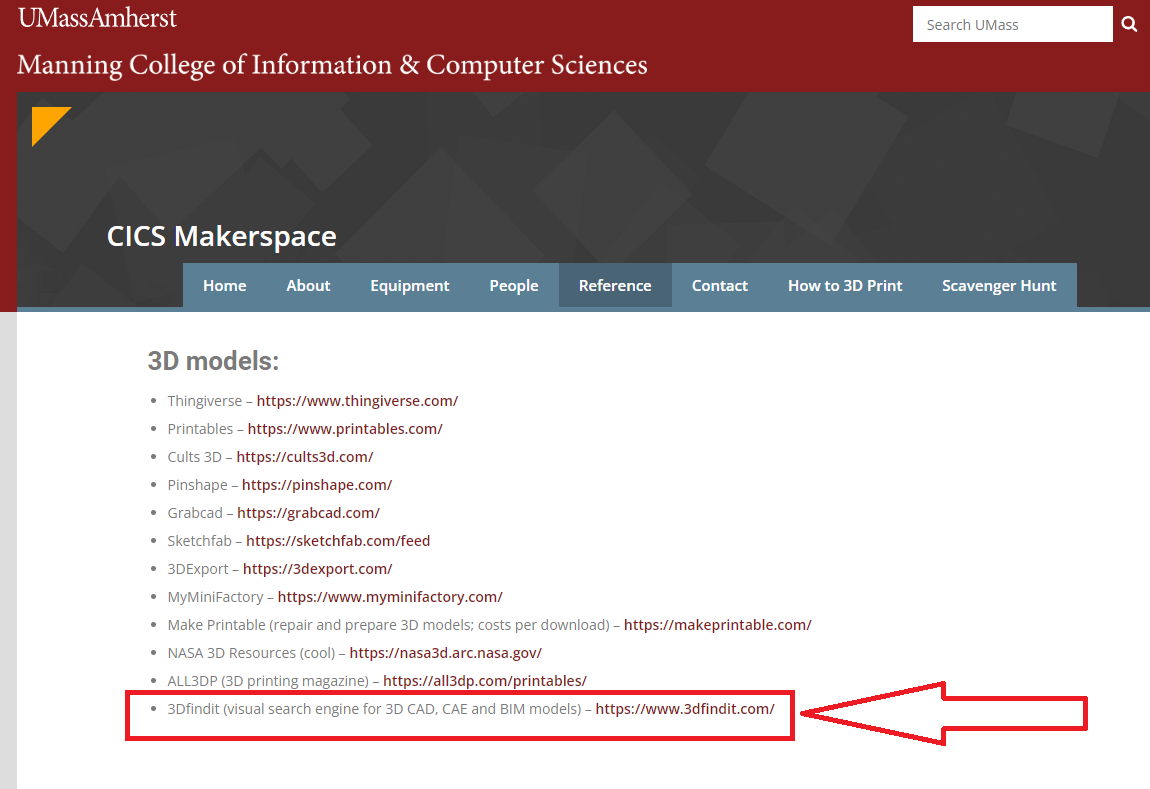
Task: Open the Contact menu item
Action: click(x=719, y=285)
